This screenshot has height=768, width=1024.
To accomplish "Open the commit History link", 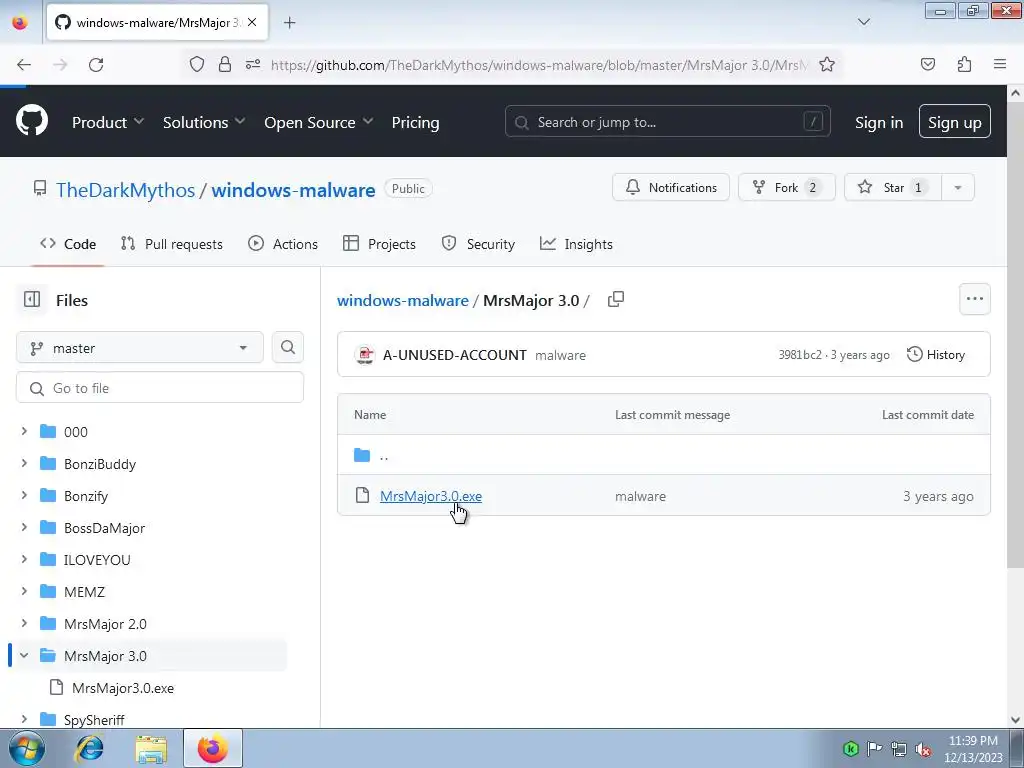I will [x=936, y=355].
